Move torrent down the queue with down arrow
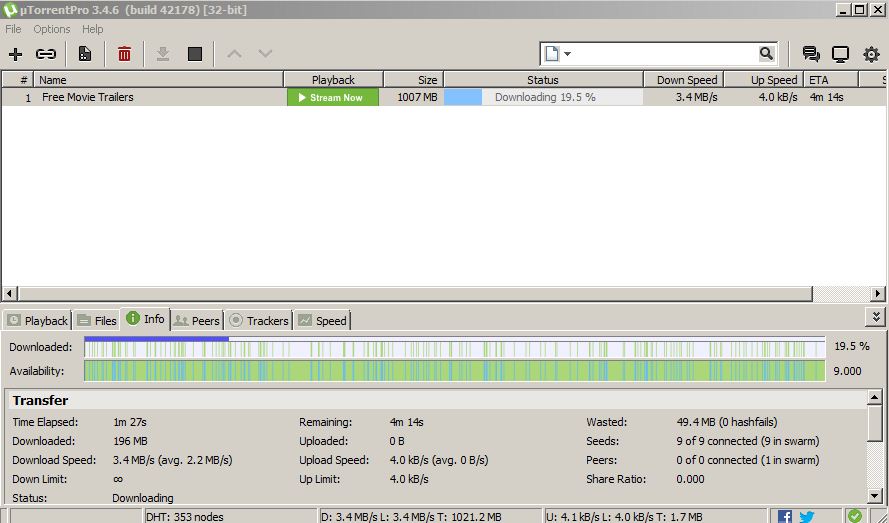The height and width of the screenshot is (523, 889). 265,54
